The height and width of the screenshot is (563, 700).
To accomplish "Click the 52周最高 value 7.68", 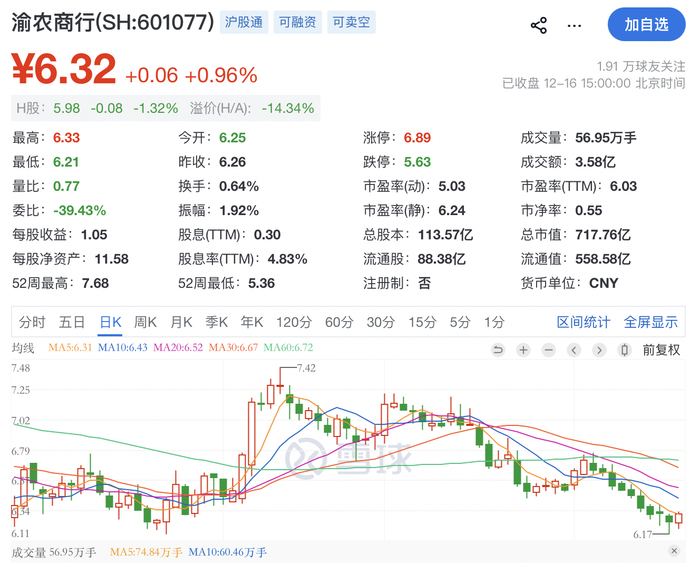I will point(95,283).
